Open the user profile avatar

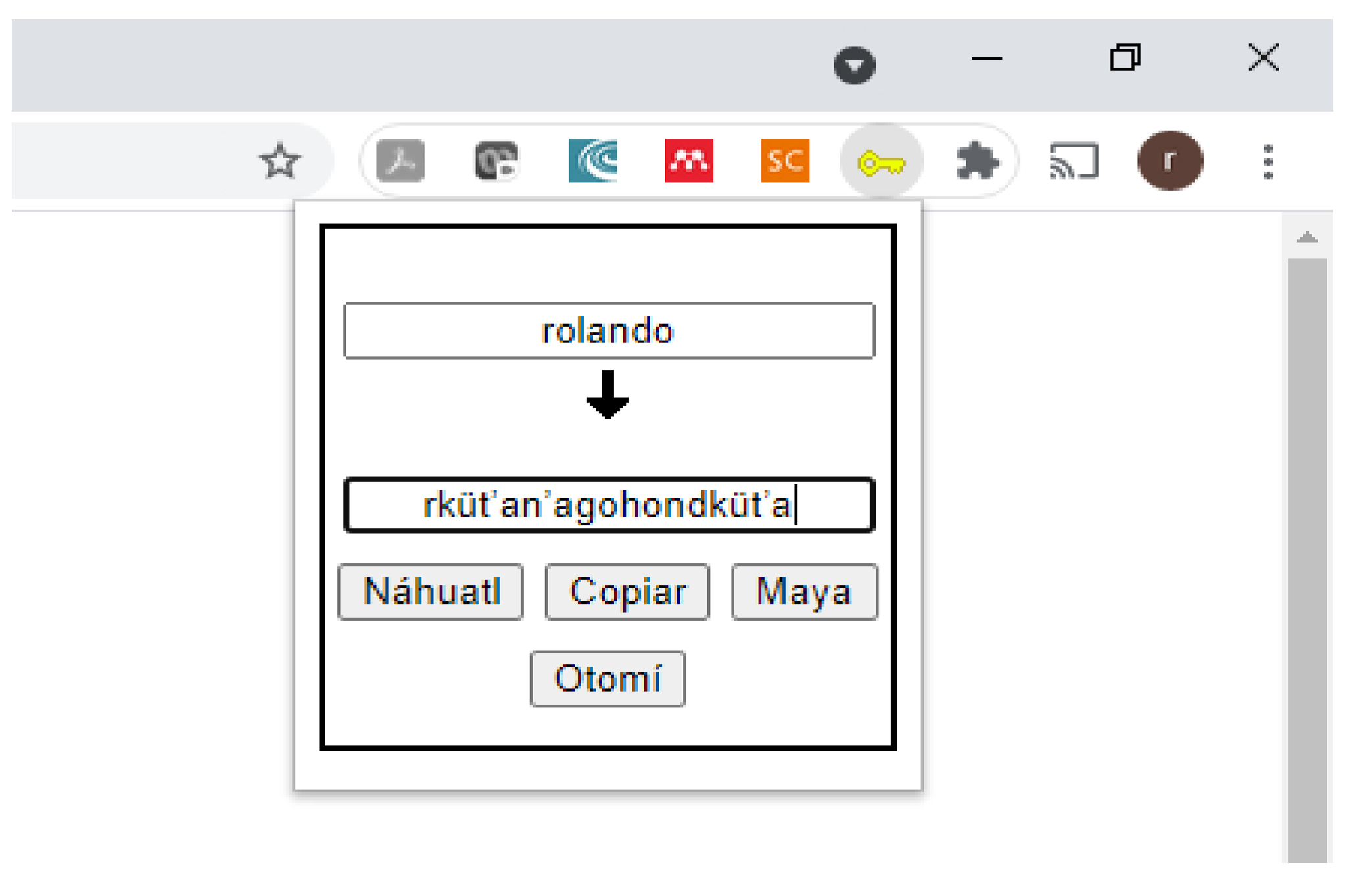coord(1170,161)
